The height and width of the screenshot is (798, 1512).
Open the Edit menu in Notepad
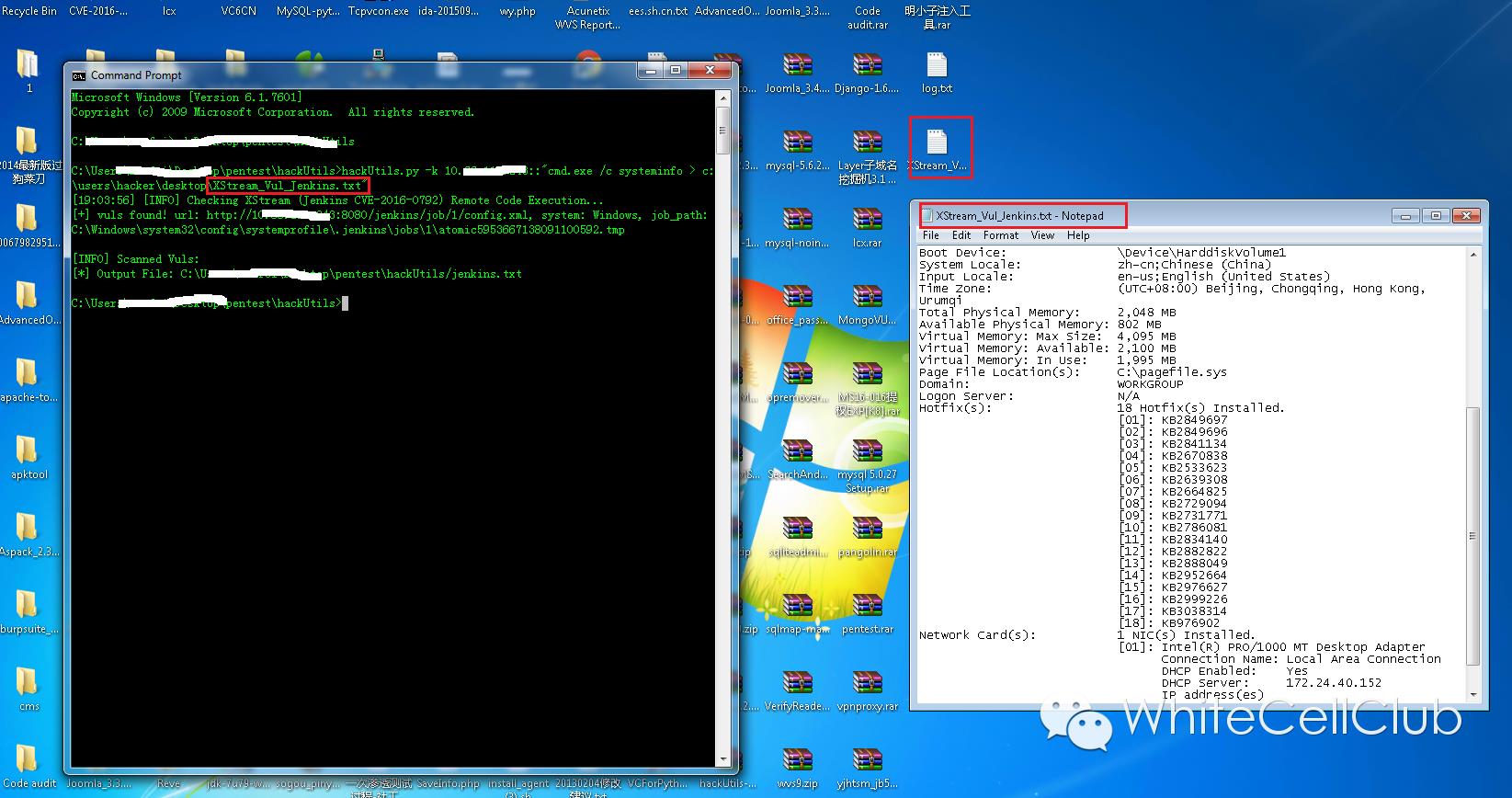(x=961, y=235)
